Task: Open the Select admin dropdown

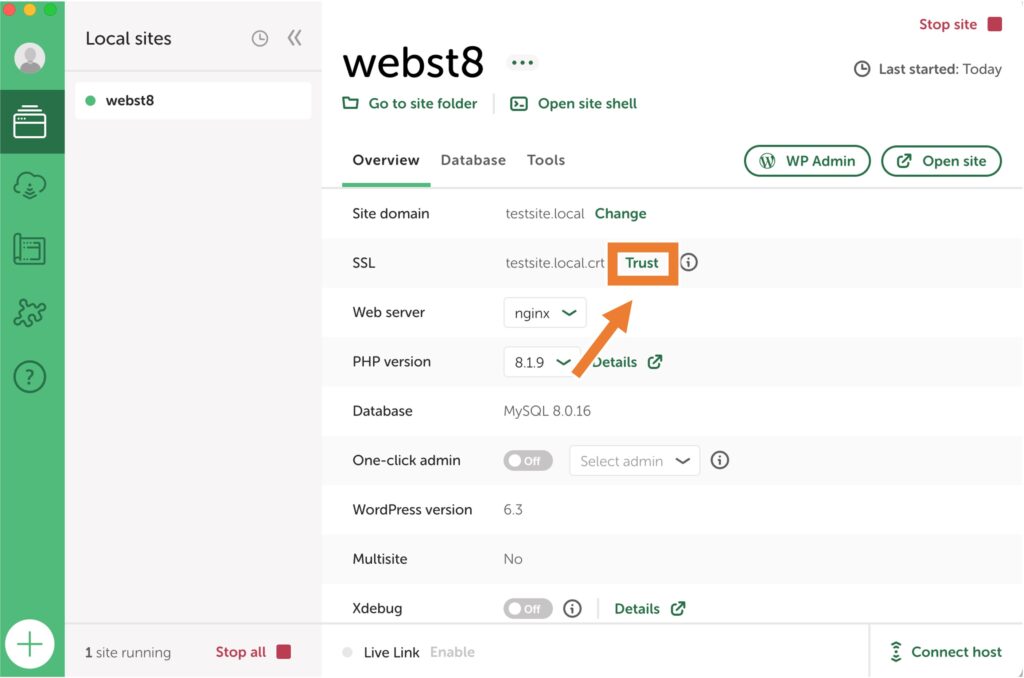Action: (634, 460)
